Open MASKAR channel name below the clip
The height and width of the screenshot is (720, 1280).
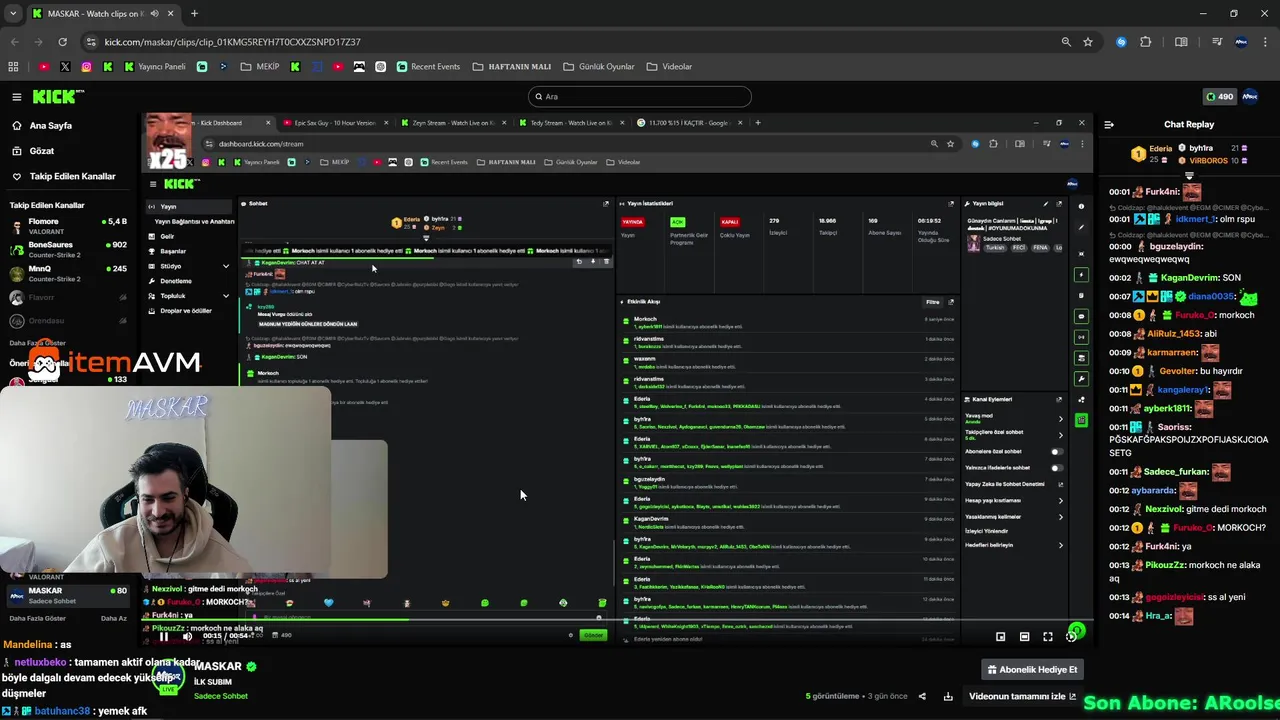point(218,666)
